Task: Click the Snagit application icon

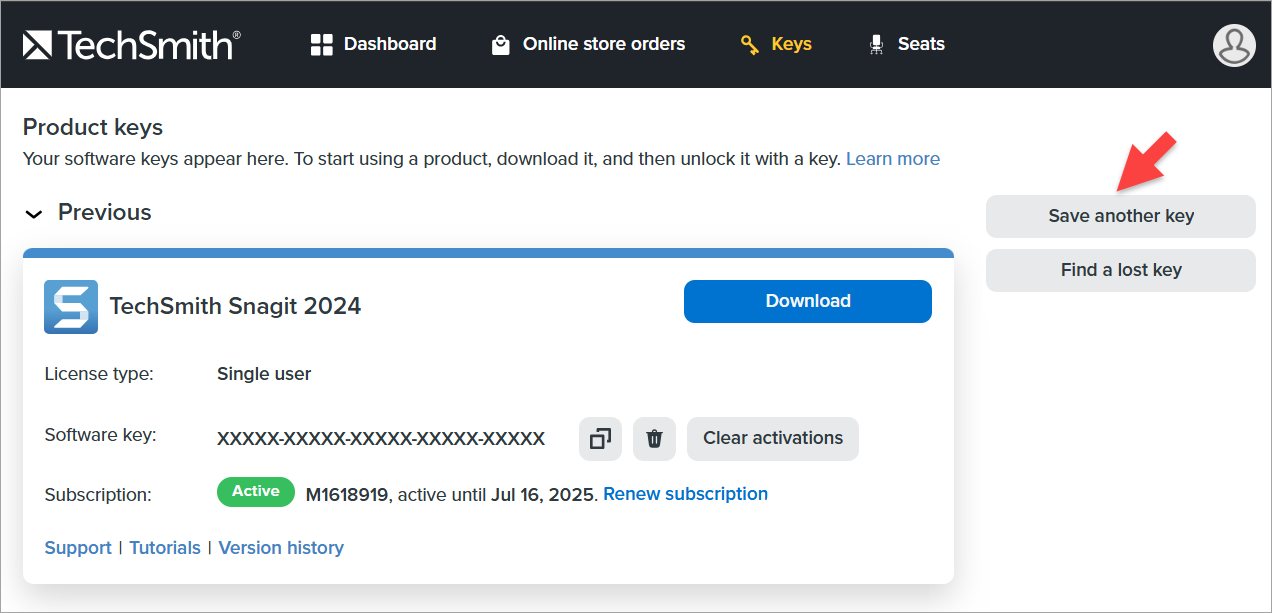Action: coord(70,307)
